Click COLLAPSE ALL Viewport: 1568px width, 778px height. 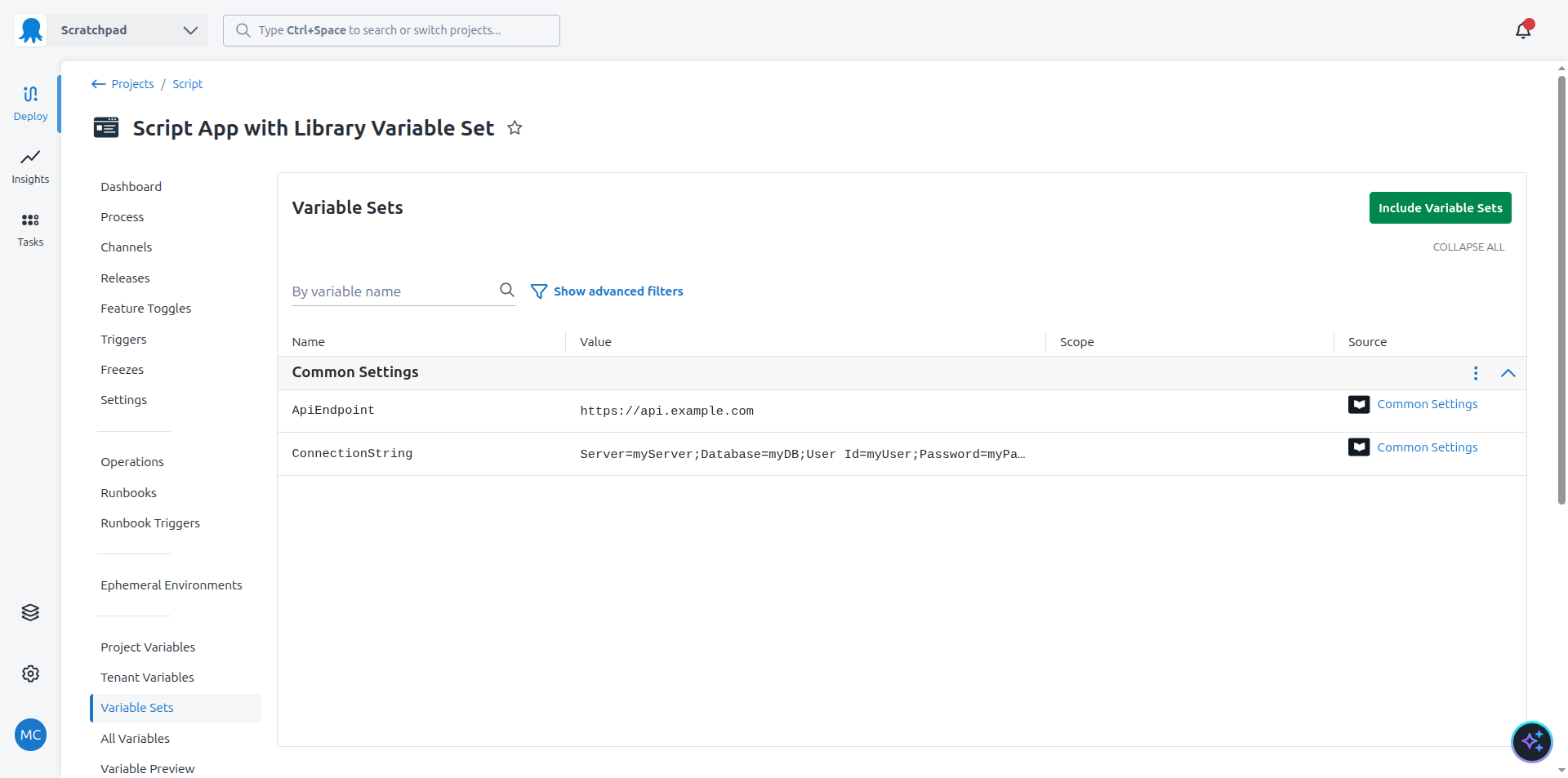point(1468,247)
